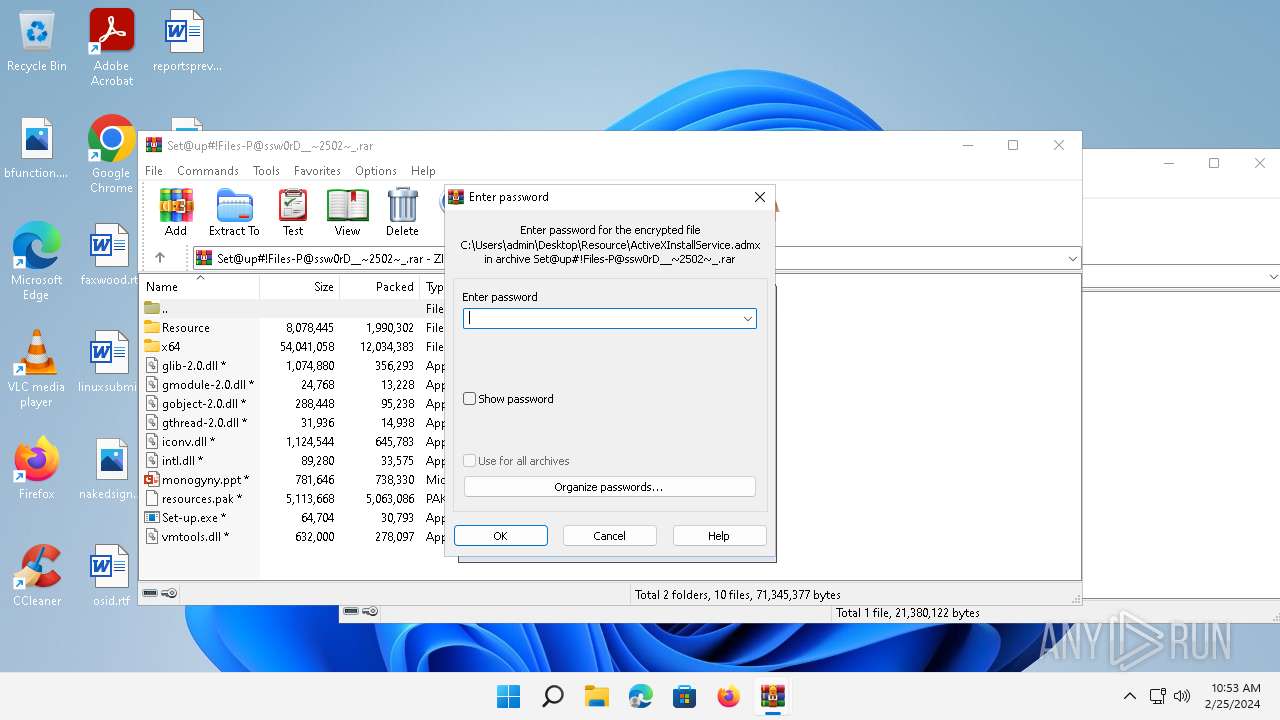1280x720 pixels.
Task: Open Firefox desktop shortcut
Action: tap(37, 468)
